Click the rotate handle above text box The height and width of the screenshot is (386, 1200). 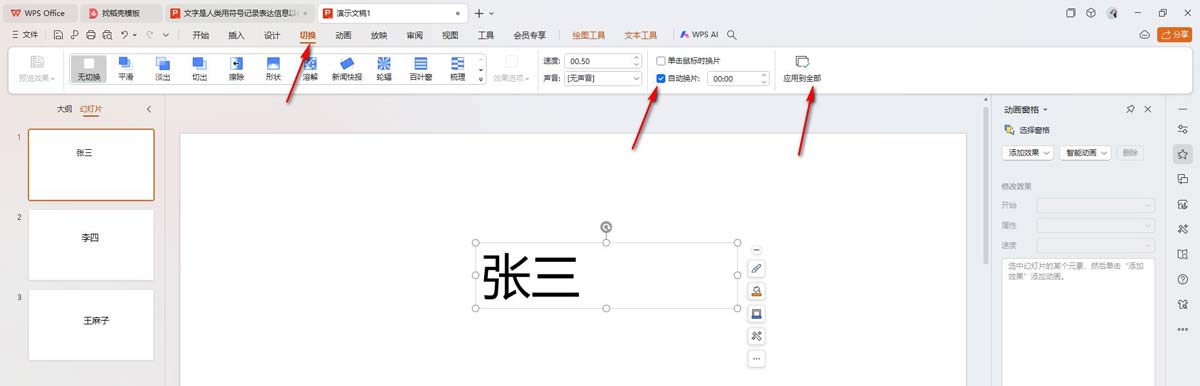click(x=606, y=227)
